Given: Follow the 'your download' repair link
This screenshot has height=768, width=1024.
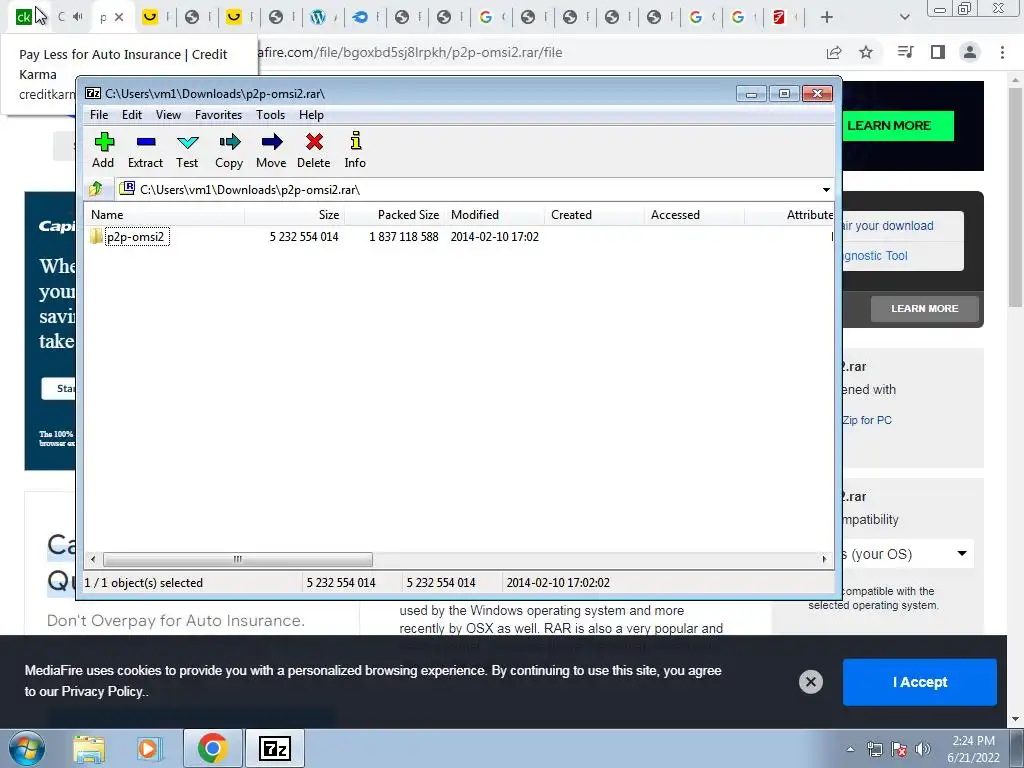Looking at the screenshot, I should tap(888, 226).
